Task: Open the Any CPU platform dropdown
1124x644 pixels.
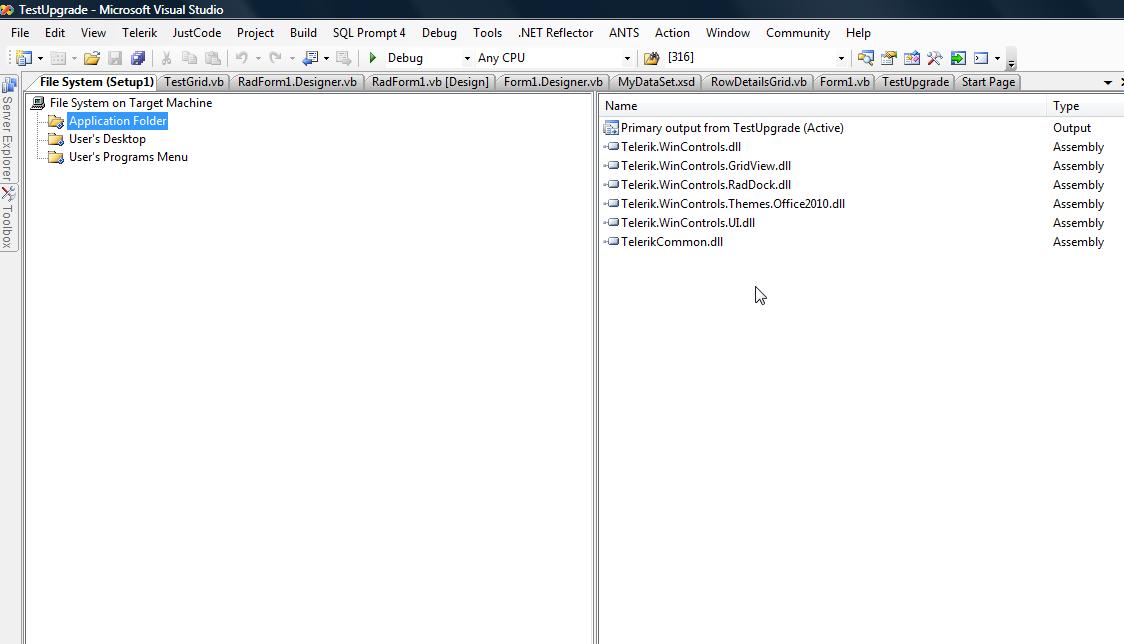Action: click(x=627, y=58)
